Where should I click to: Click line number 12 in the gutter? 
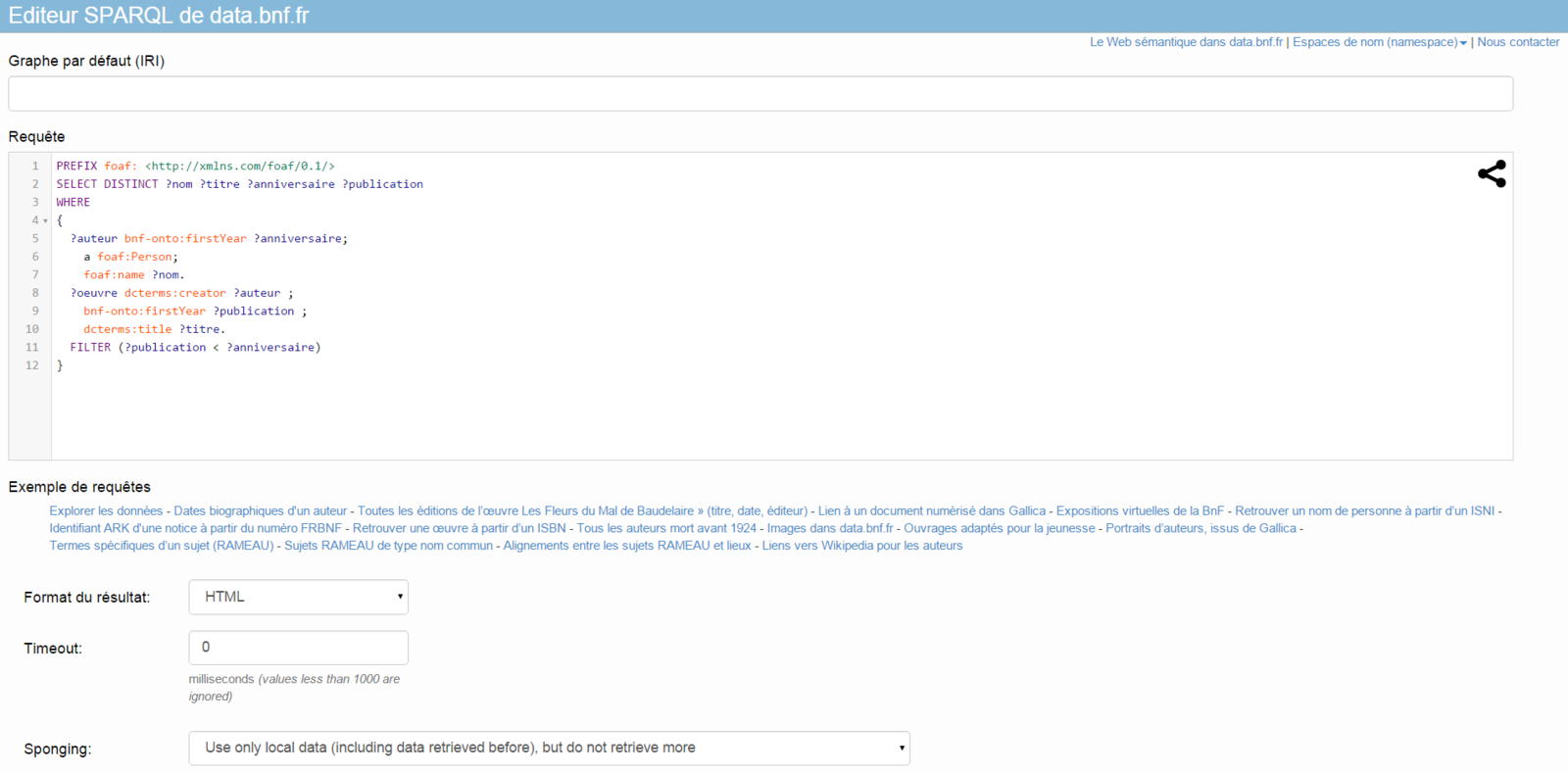click(32, 365)
